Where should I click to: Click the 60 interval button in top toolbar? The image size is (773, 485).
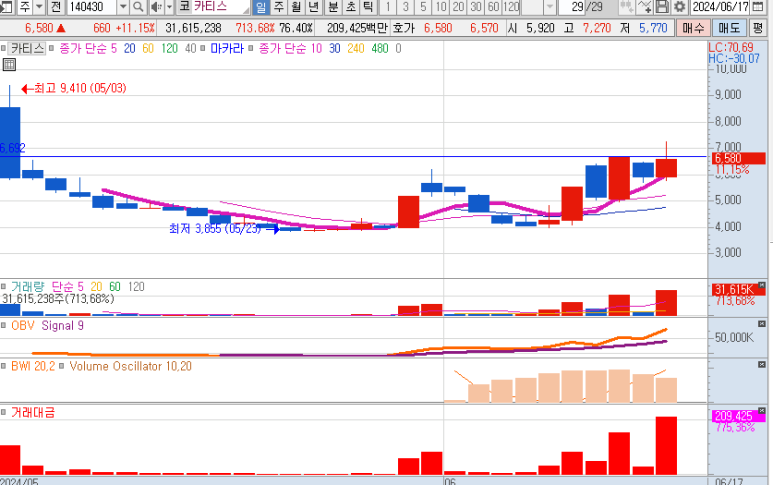point(493,7)
